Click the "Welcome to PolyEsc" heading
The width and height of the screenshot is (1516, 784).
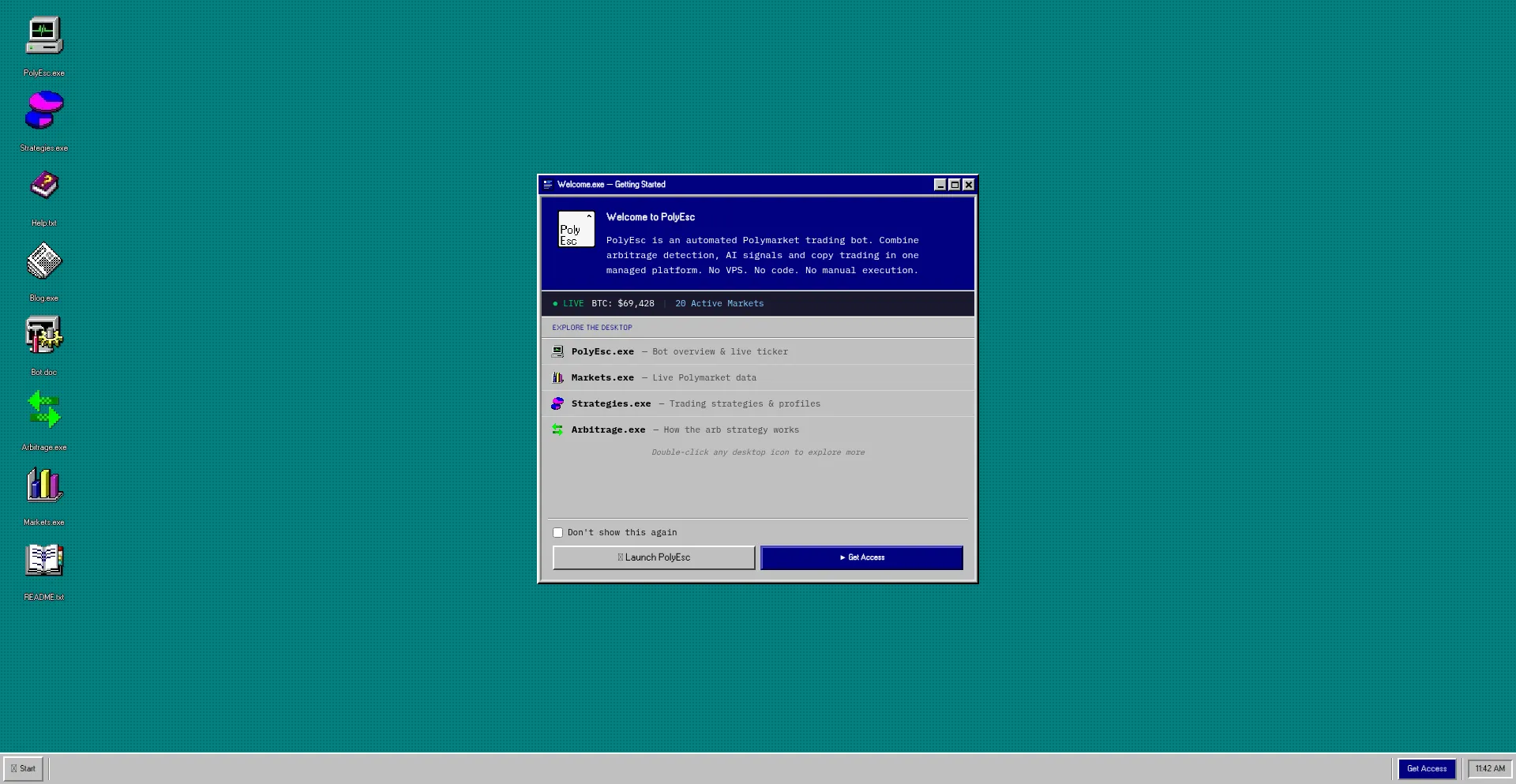coord(651,217)
